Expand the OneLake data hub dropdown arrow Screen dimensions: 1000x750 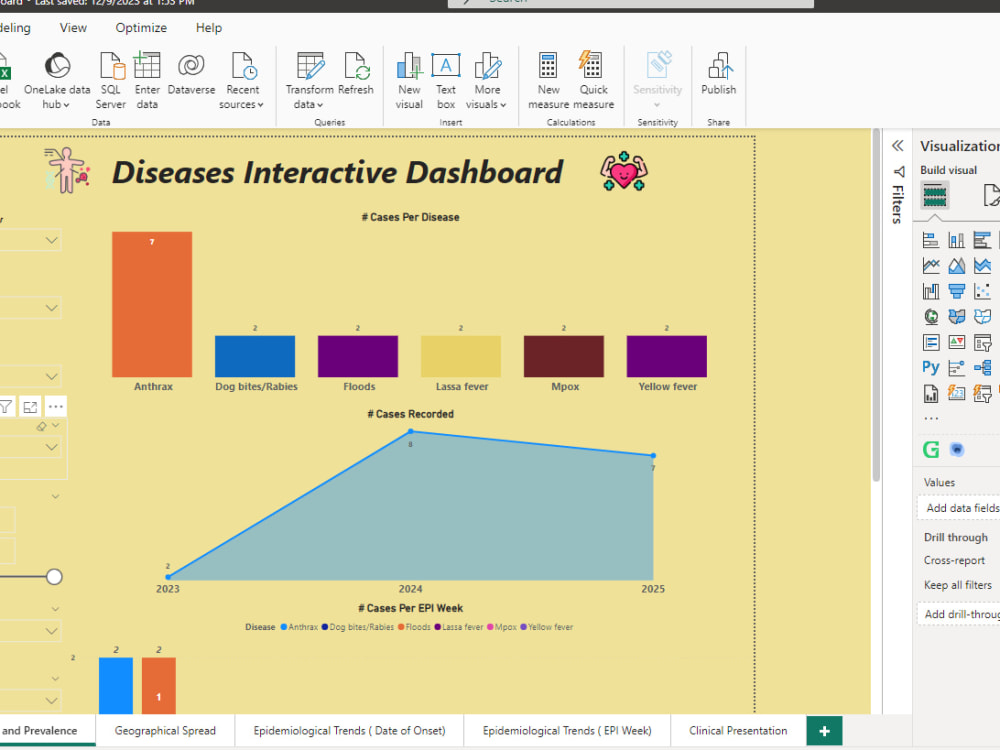pyautogui.click(x=66, y=105)
